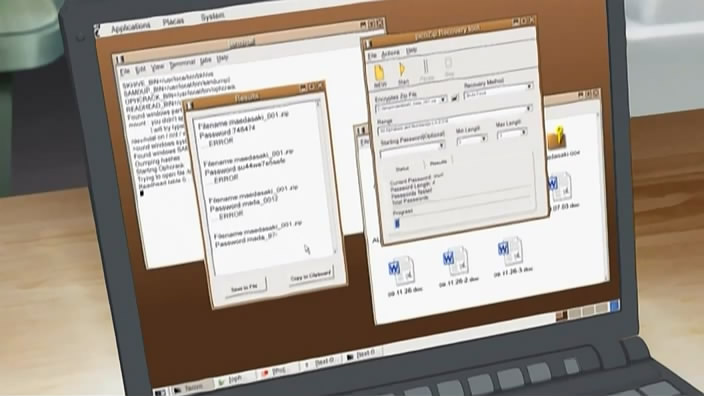Click the Copy to Clipboard button
The image size is (704, 396).
[311, 275]
